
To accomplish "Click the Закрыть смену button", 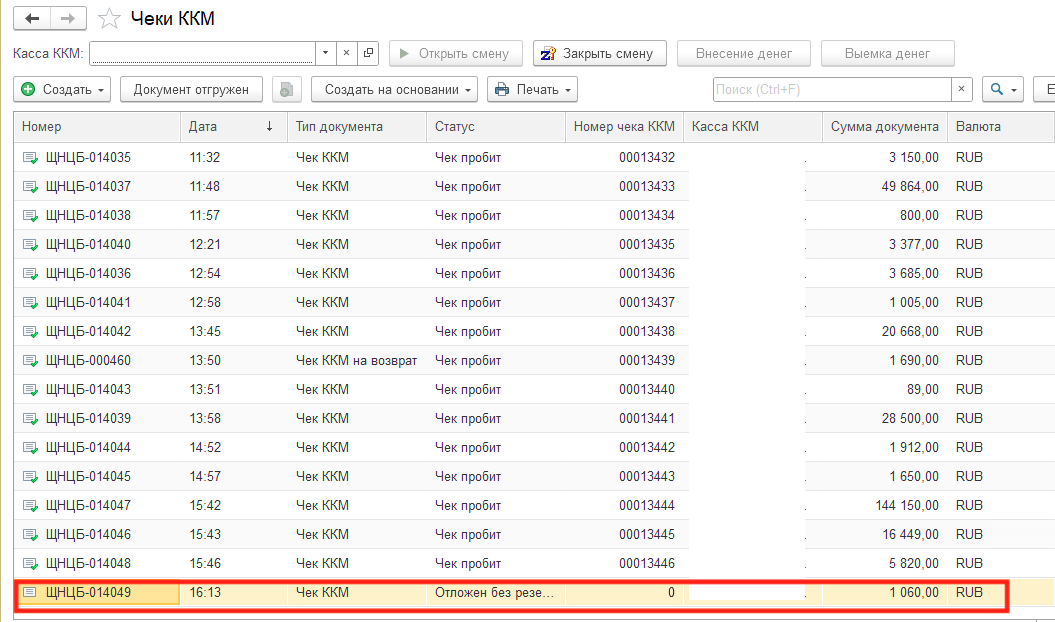I will pyautogui.click(x=599, y=53).
